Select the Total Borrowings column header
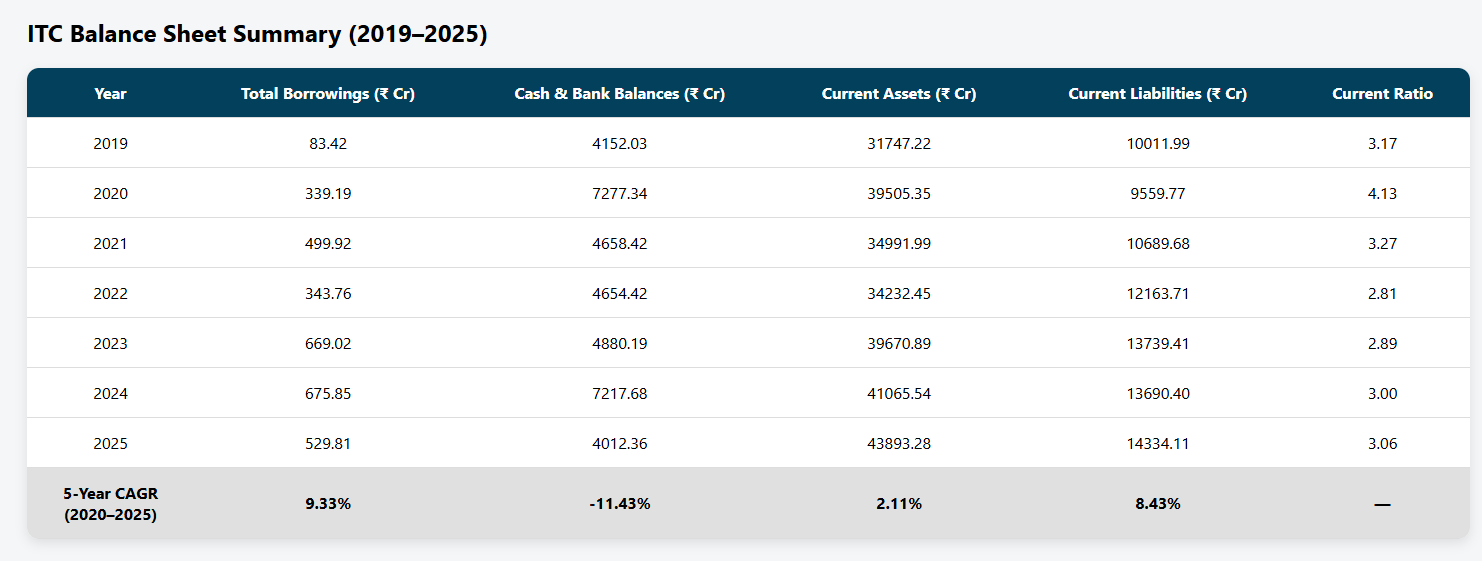The height and width of the screenshot is (561, 1482). 328,93
